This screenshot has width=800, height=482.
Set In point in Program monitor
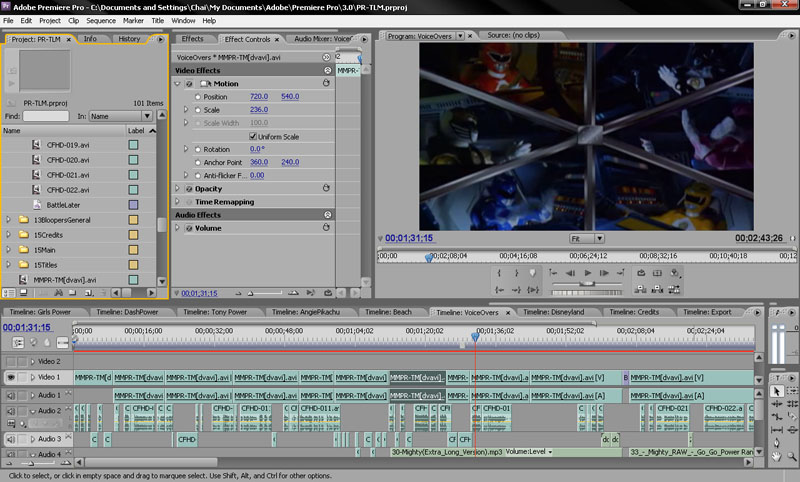(x=499, y=273)
